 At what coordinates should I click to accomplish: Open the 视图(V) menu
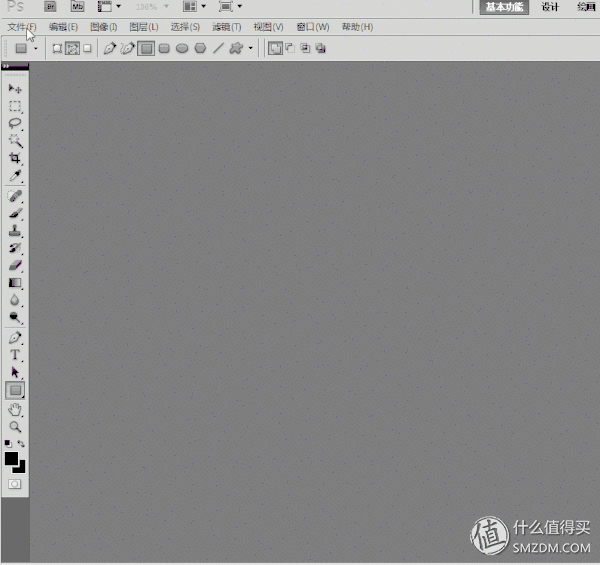click(268, 27)
